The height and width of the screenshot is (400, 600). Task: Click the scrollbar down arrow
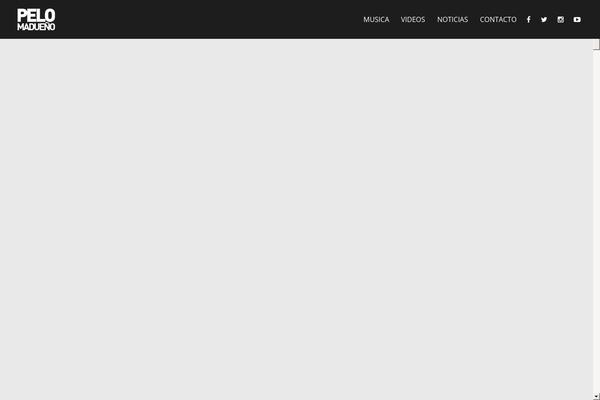596,397
